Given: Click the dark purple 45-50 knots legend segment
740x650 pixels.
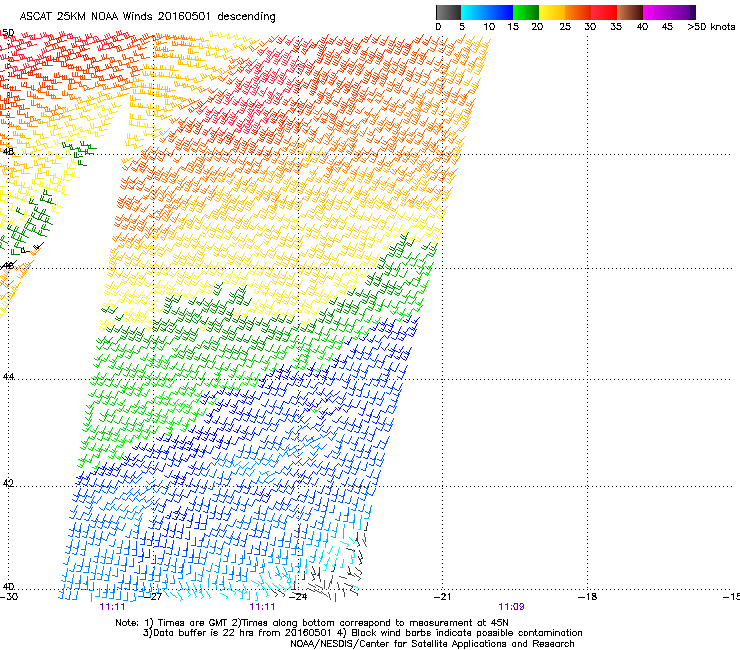Looking at the screenshot, I should [x=682, y=12].
